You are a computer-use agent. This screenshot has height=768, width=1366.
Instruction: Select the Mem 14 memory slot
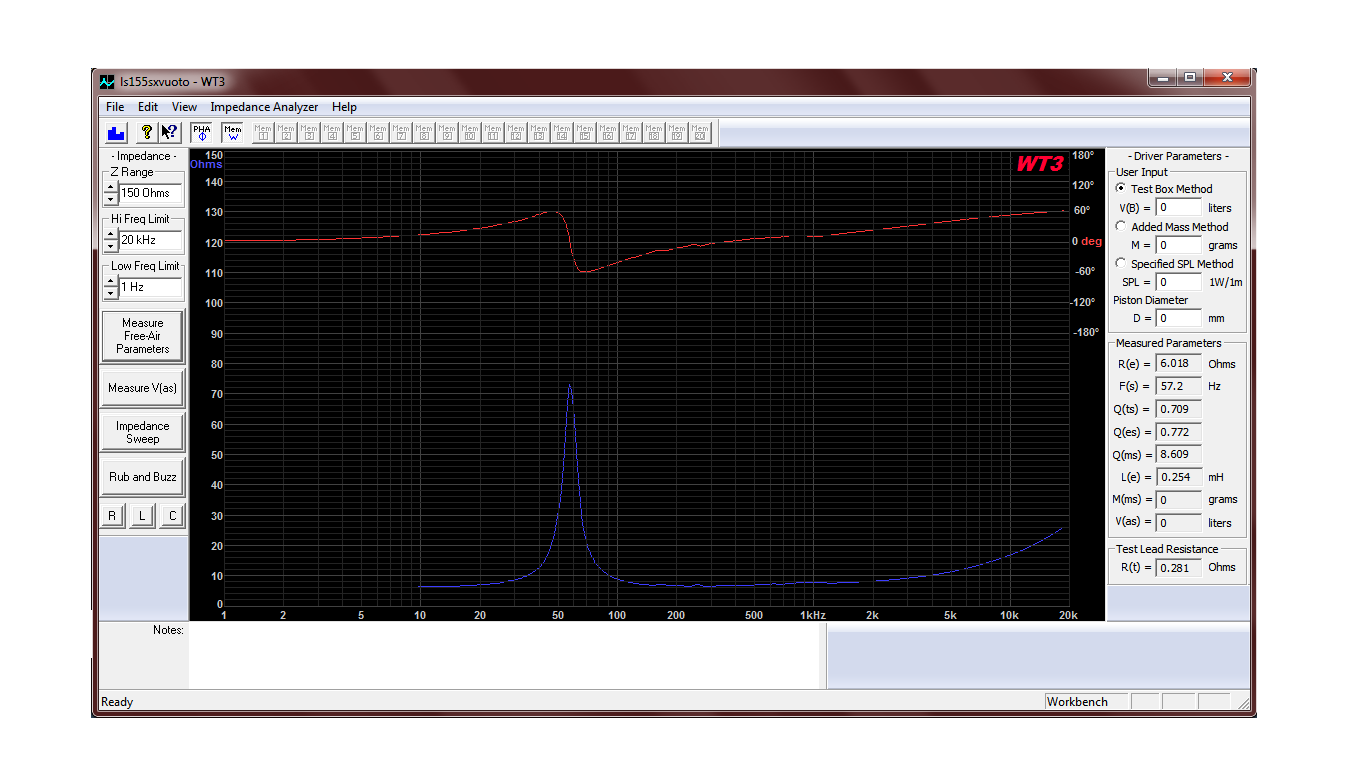coord(562,132)
